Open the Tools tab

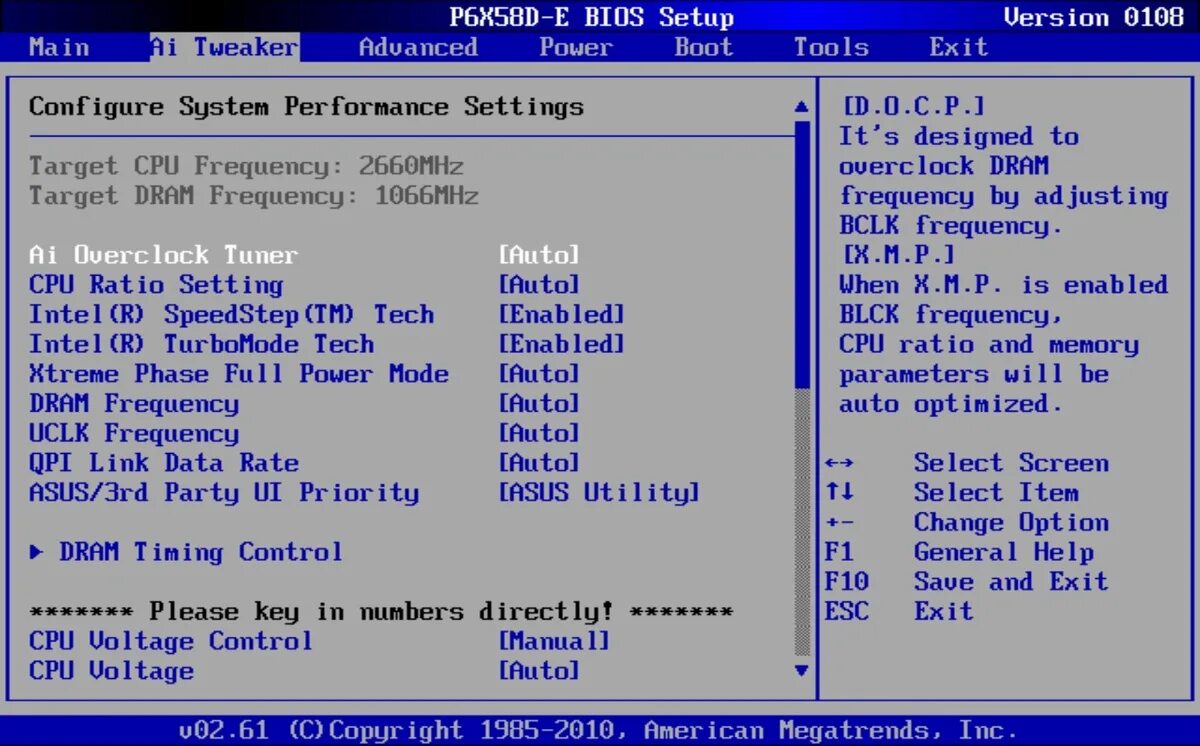click(x=831, y=47)
